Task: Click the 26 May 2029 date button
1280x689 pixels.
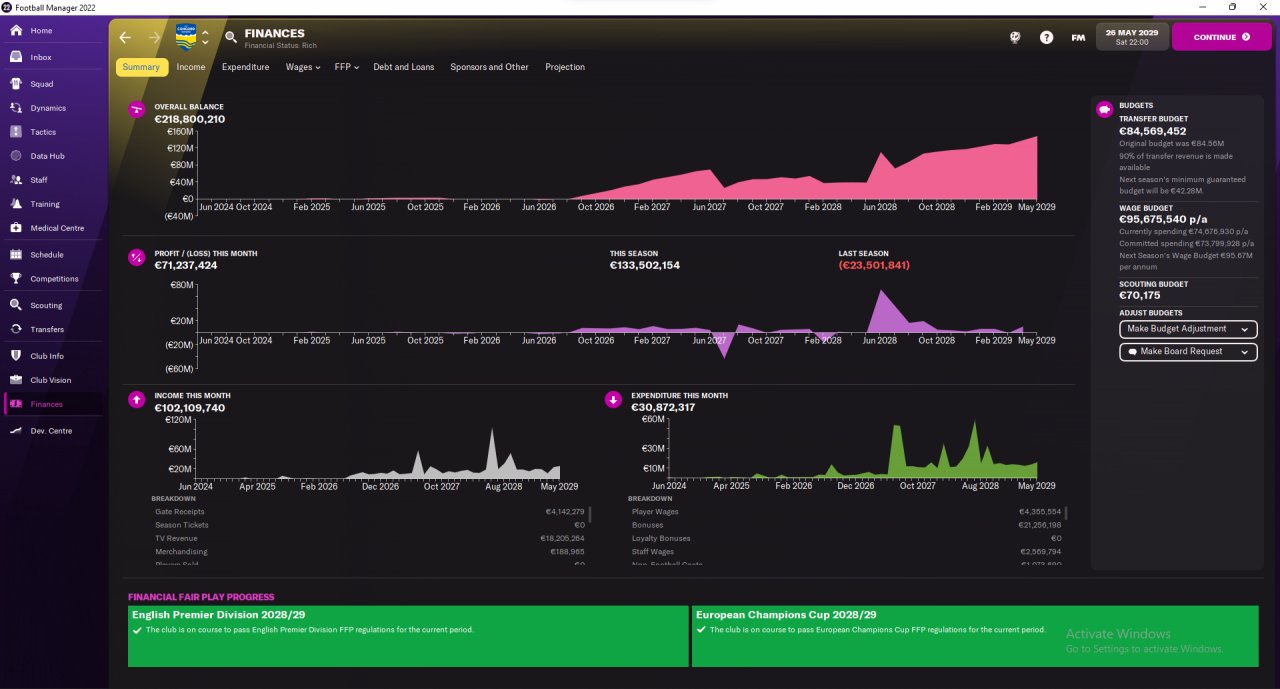Action: tap(1132, 37)
